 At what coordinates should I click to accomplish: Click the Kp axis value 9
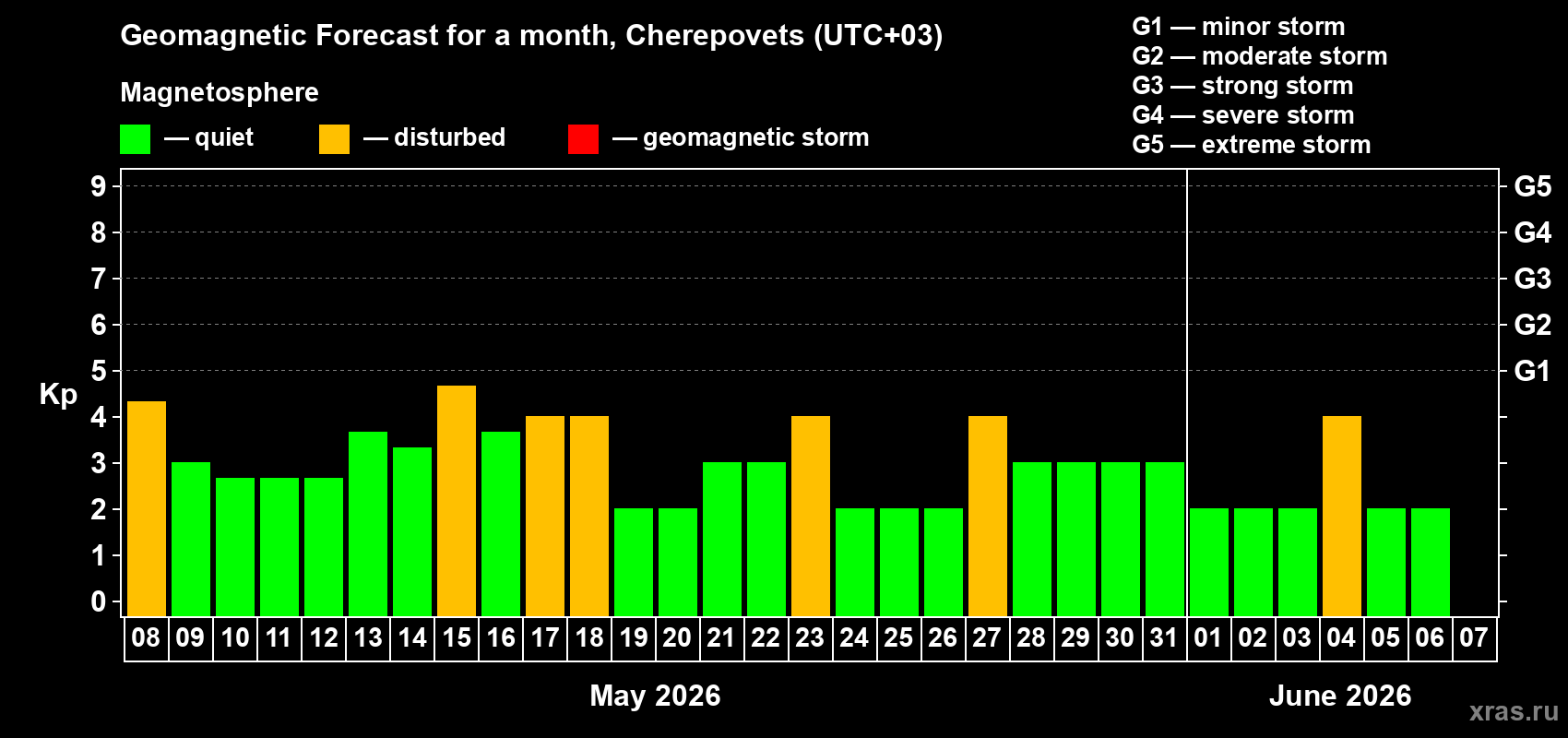point(98,186)
